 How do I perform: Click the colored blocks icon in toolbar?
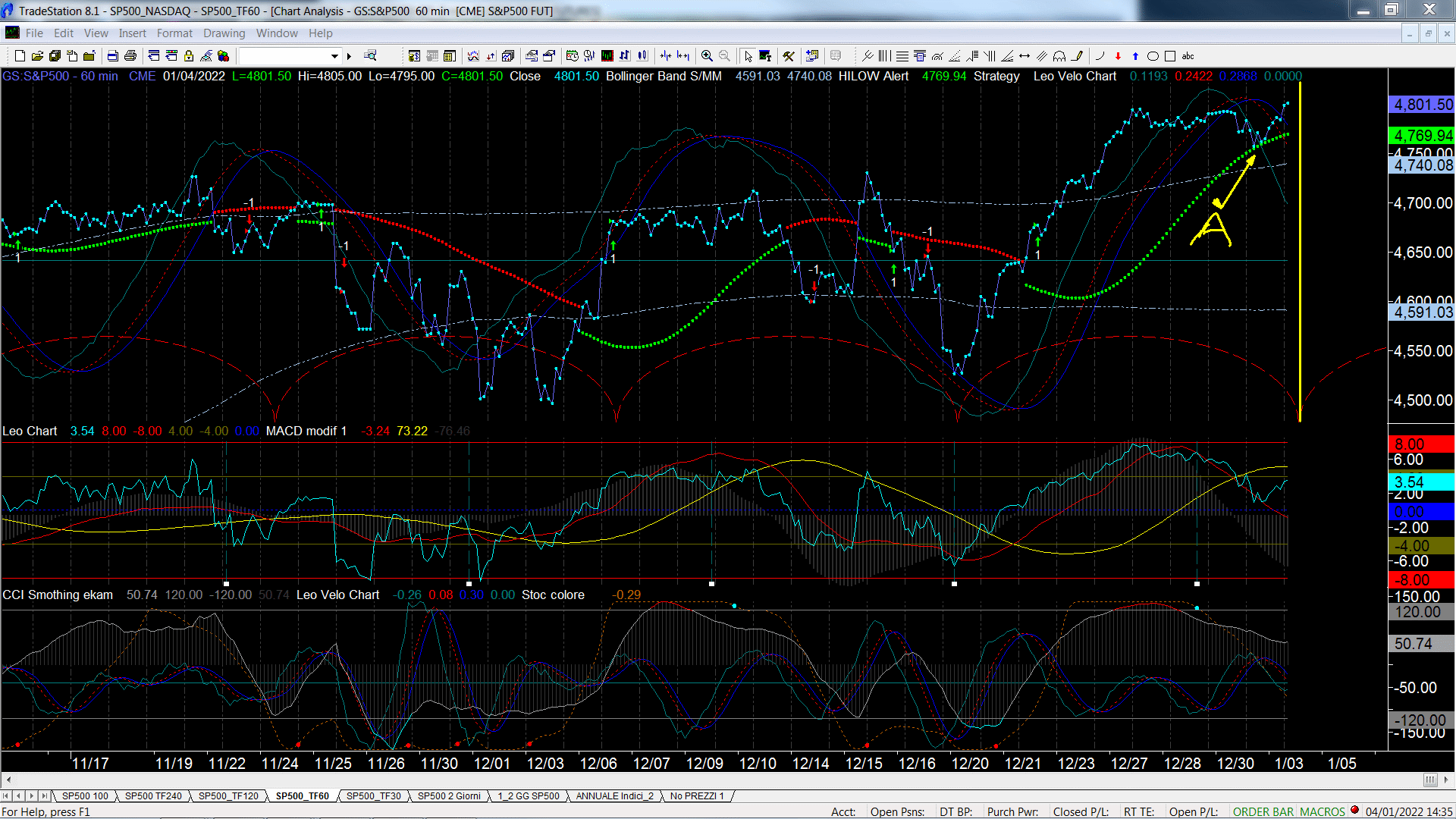tap(223, 56)
